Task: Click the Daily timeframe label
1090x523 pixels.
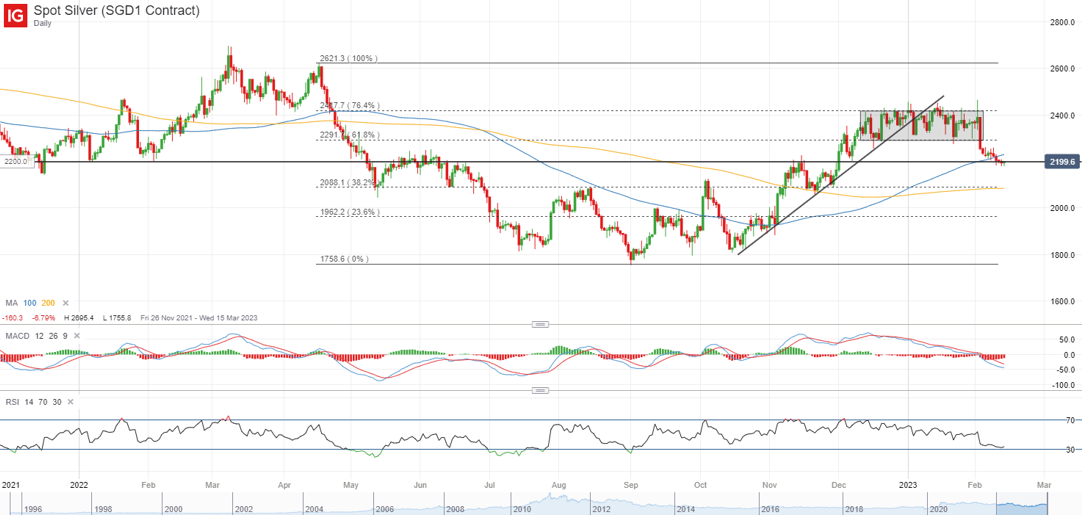Action: click(42, 23)
